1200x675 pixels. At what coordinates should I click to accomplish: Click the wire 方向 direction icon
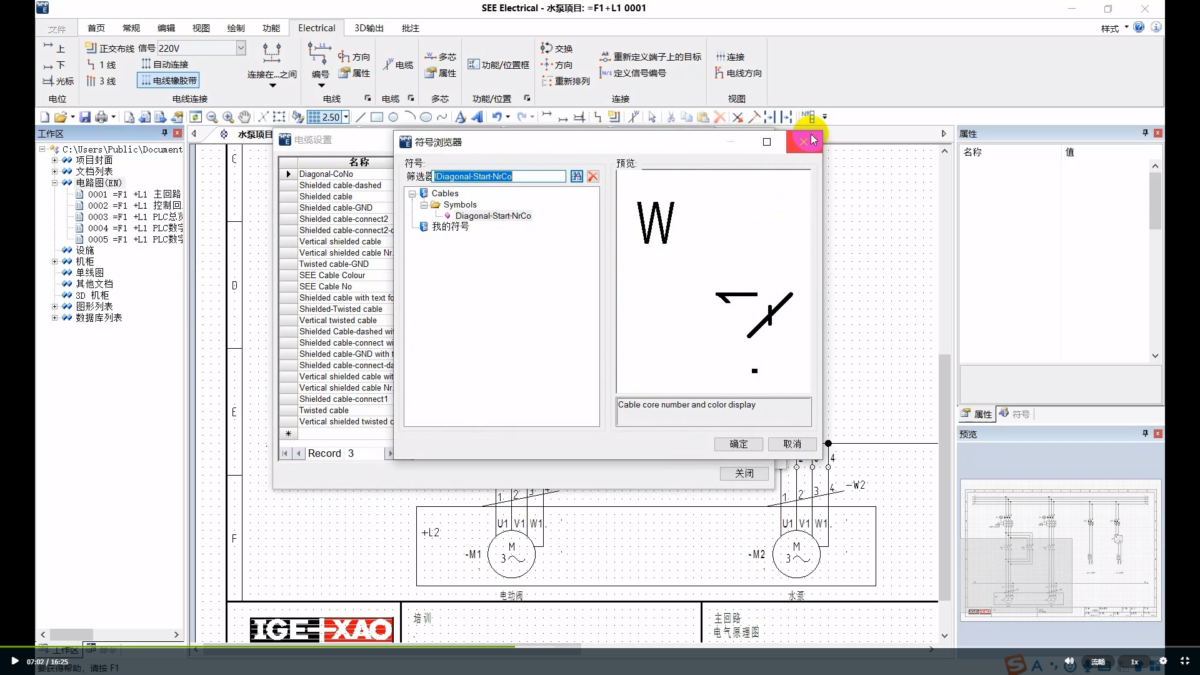[x=354, y=57]
